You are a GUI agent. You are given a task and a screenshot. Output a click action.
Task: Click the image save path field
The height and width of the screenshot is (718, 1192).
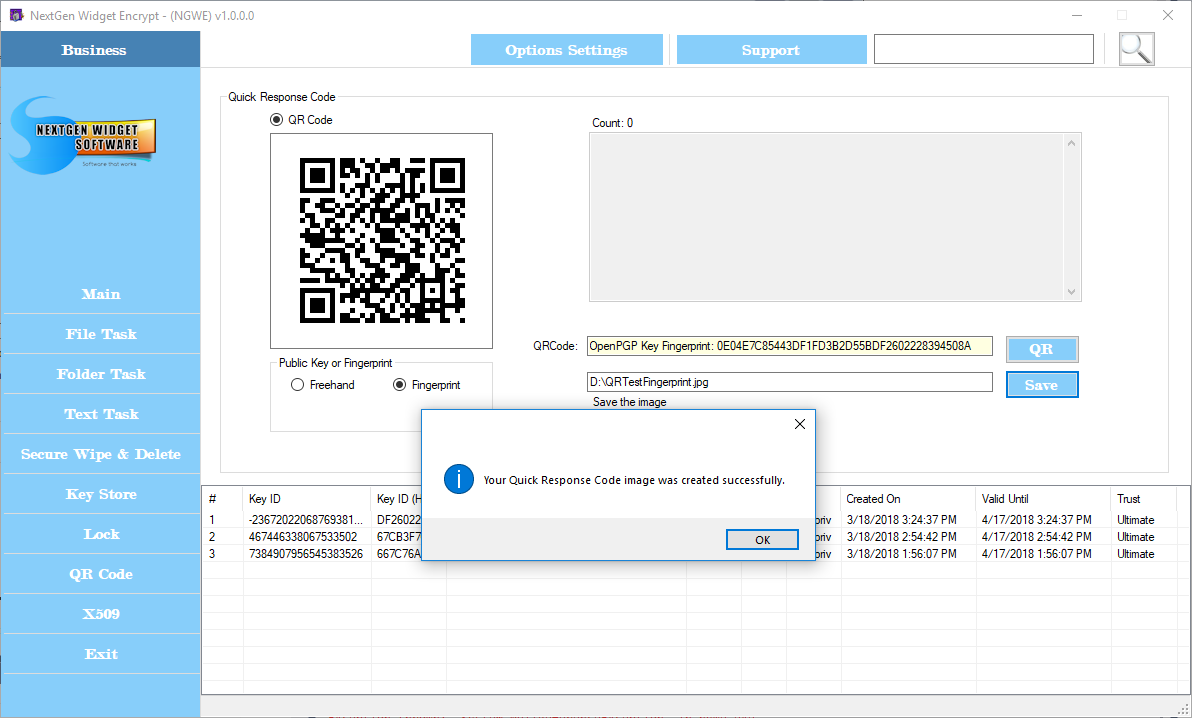790,382
